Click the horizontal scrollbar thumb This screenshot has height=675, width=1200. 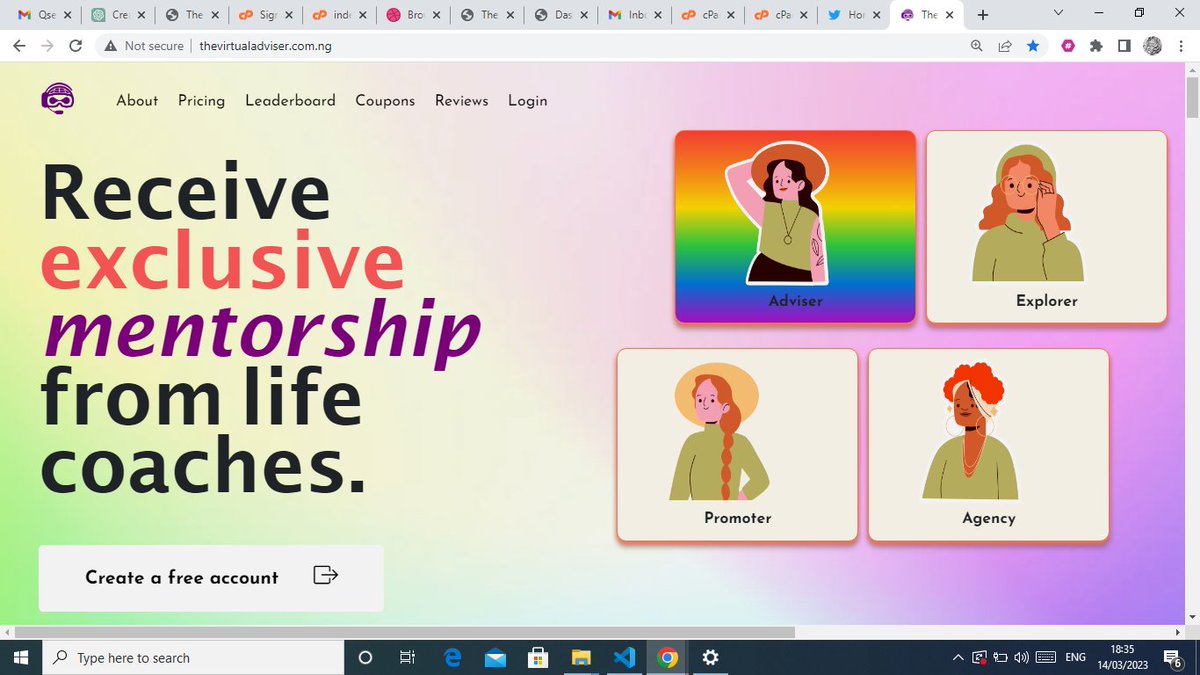[404, 632]
